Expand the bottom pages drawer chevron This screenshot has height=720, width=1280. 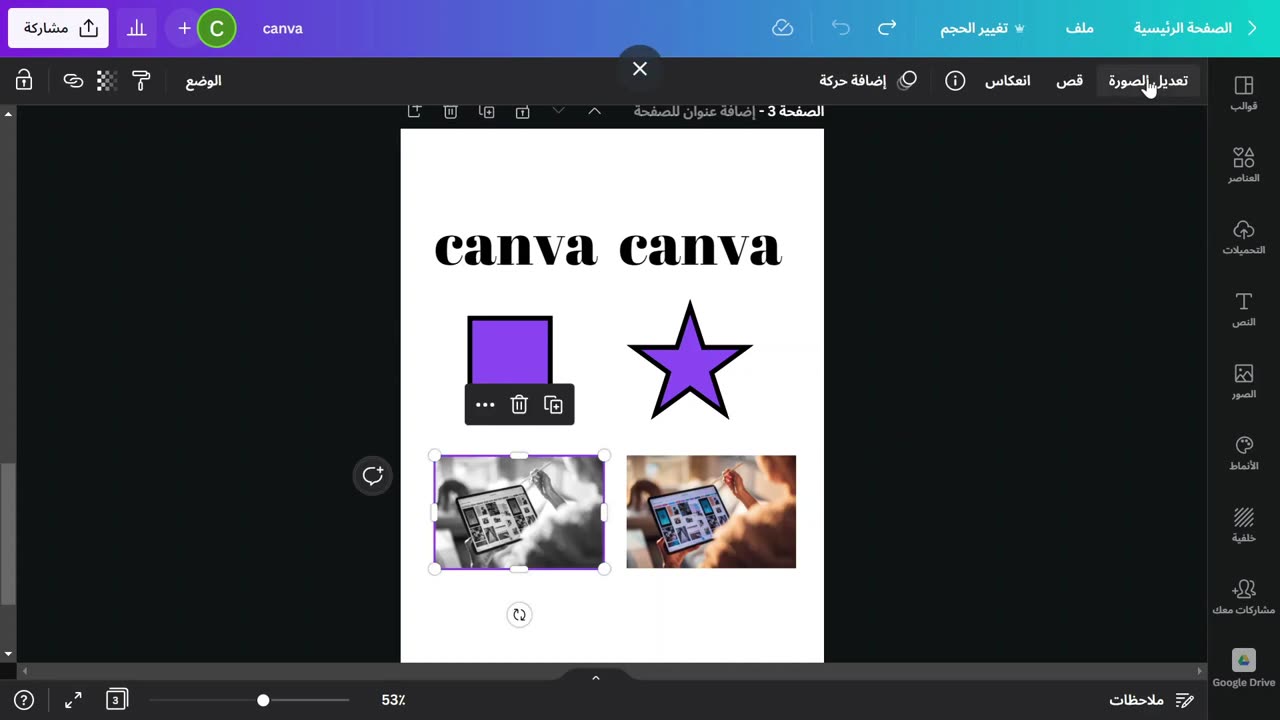pos(596,677)
